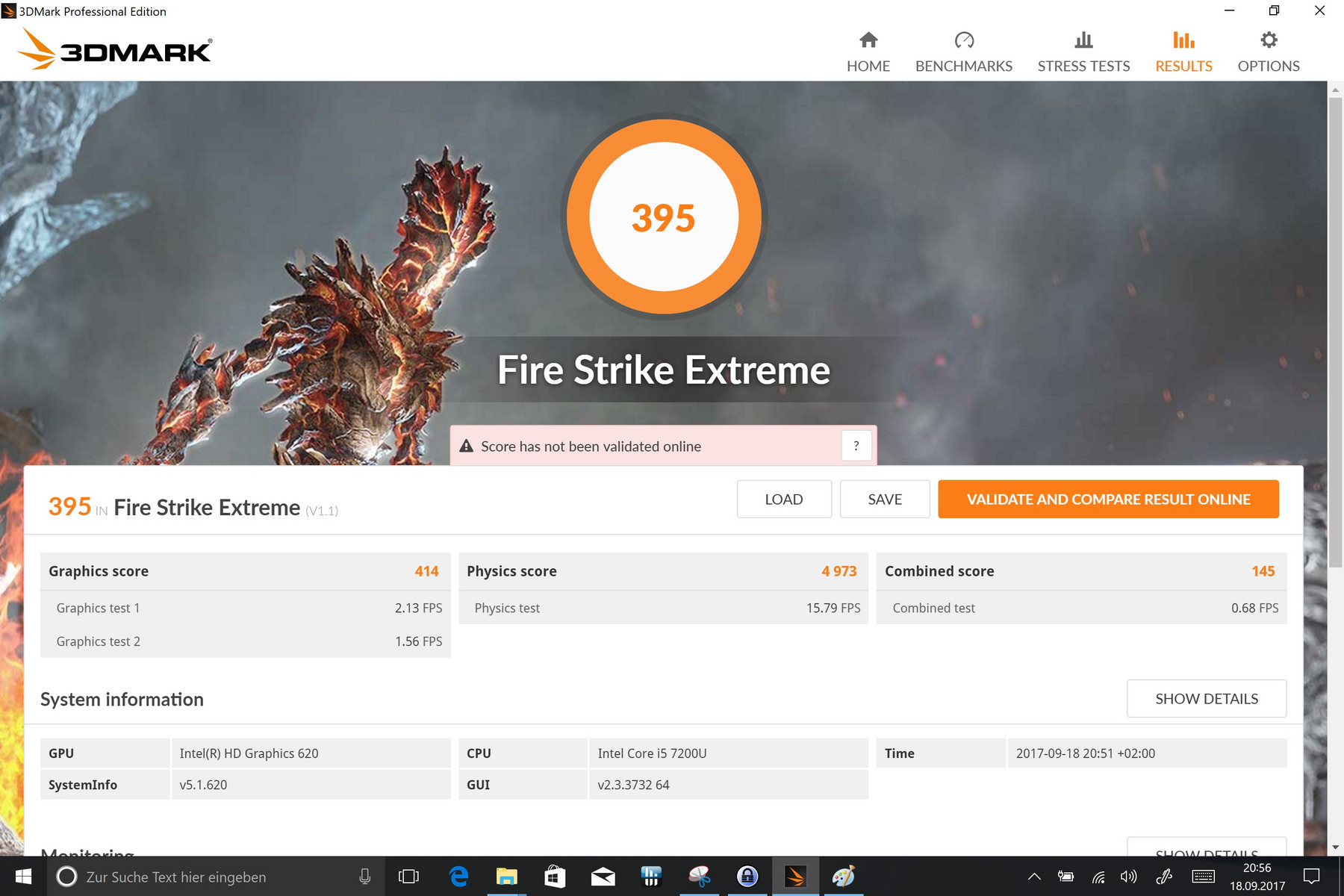Open the volume tray icon
The image size is (1344, 896).
[x=1128, y=877]
